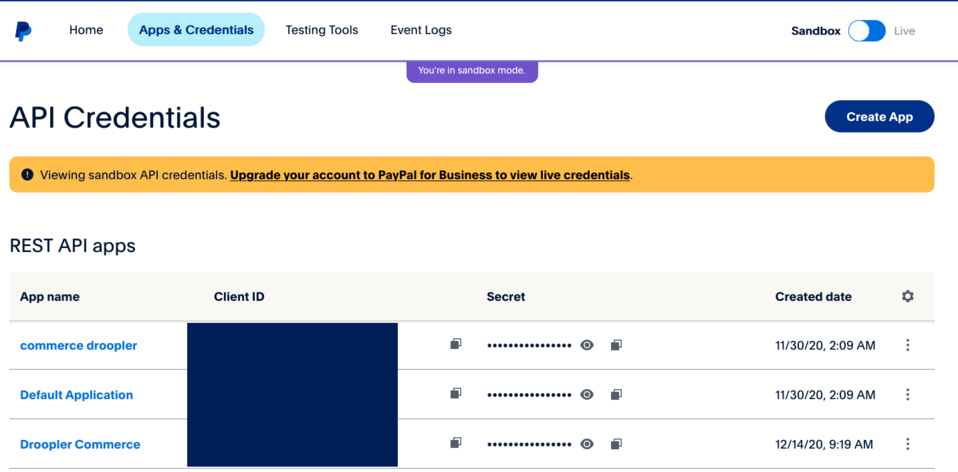Click the Sandbox label next to toggle
958x472 pixels.
816,31
